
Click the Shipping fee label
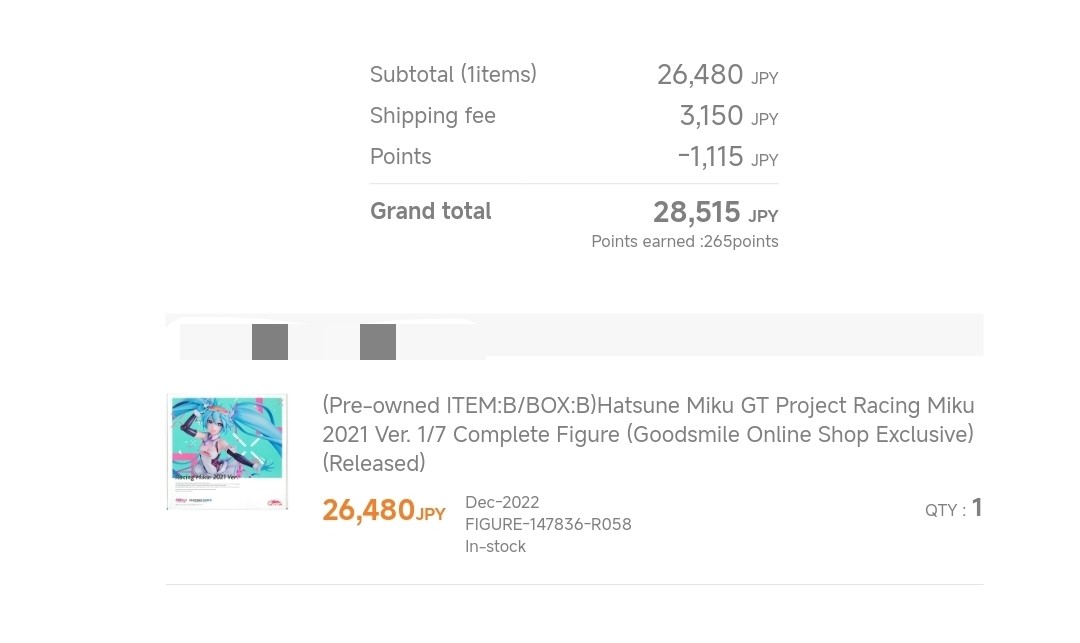point(432,115)
